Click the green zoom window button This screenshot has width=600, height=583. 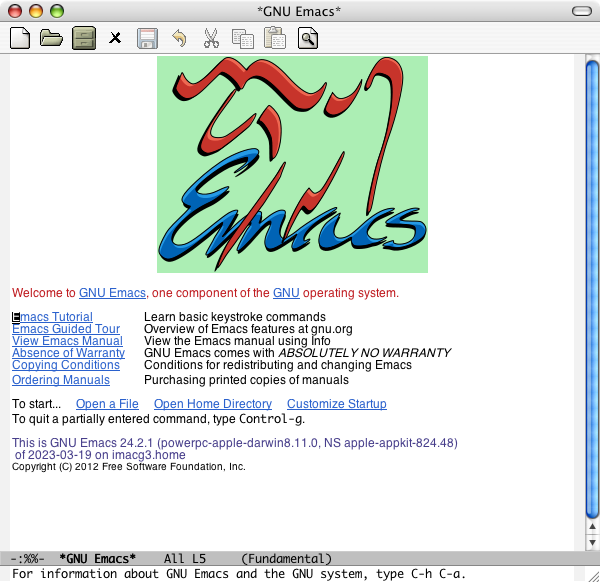[x=57, y=11]
